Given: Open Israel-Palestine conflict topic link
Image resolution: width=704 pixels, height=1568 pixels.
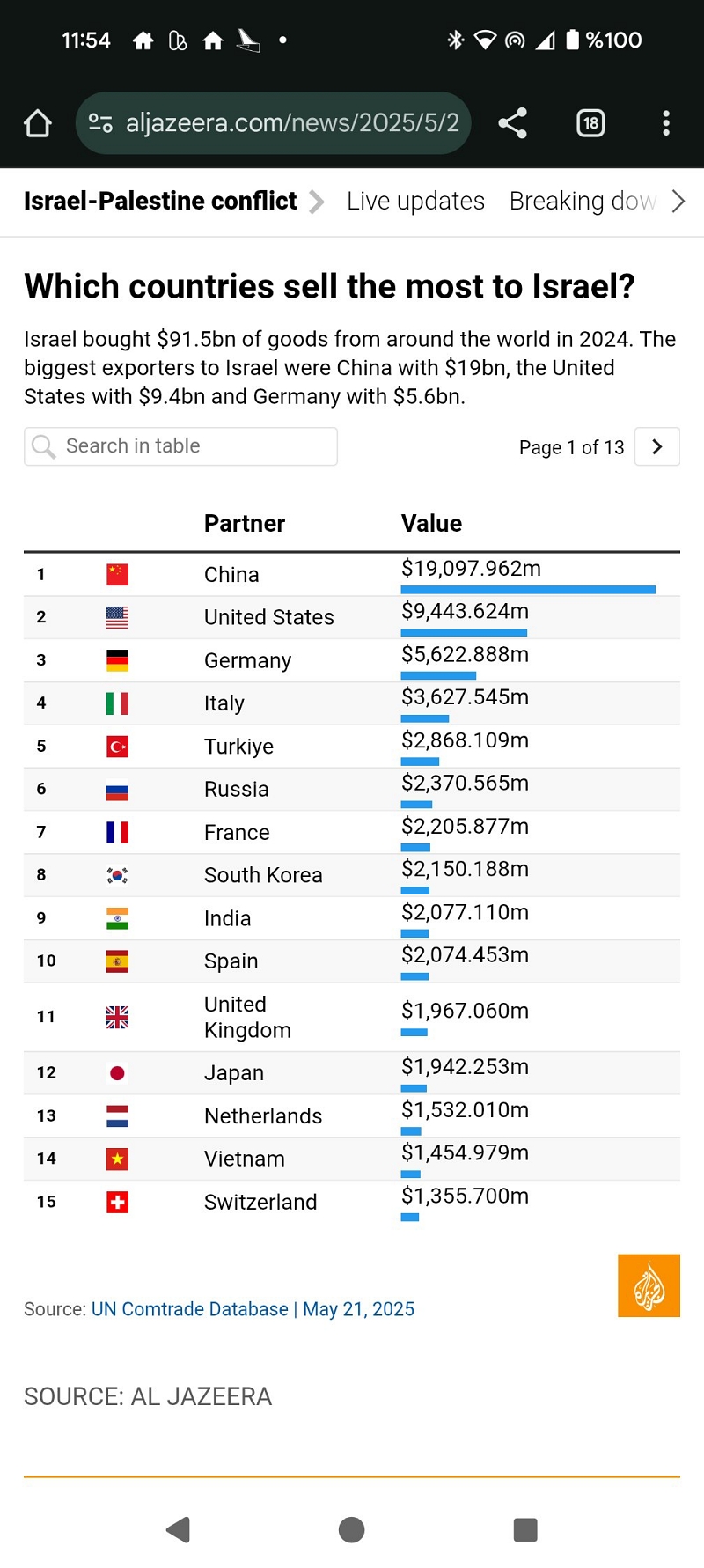Looking at the screenshot, I should (x=160, y=202).
